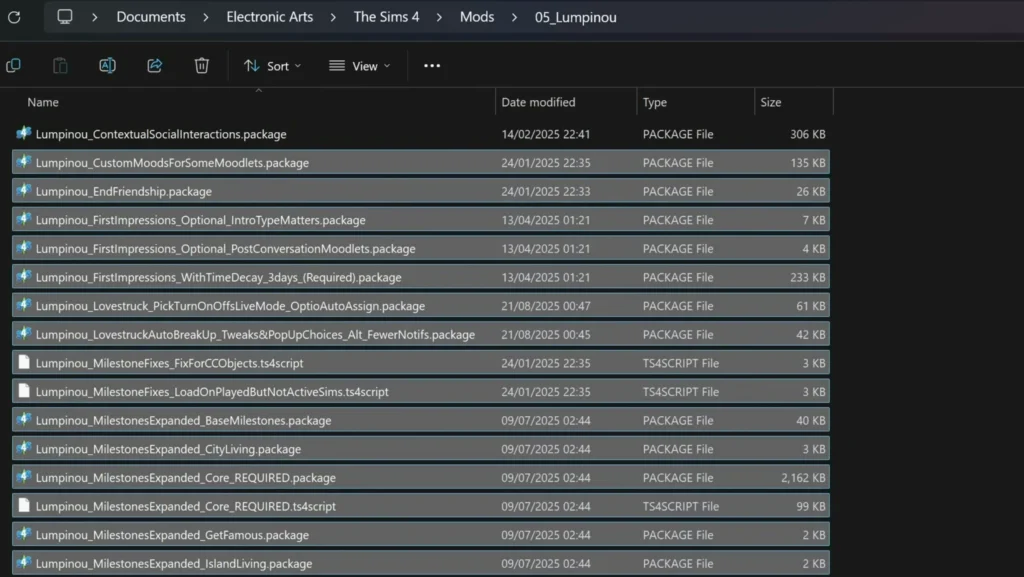Click the Type column header
Screen dimensions: 1024x577
coord(655,102)
